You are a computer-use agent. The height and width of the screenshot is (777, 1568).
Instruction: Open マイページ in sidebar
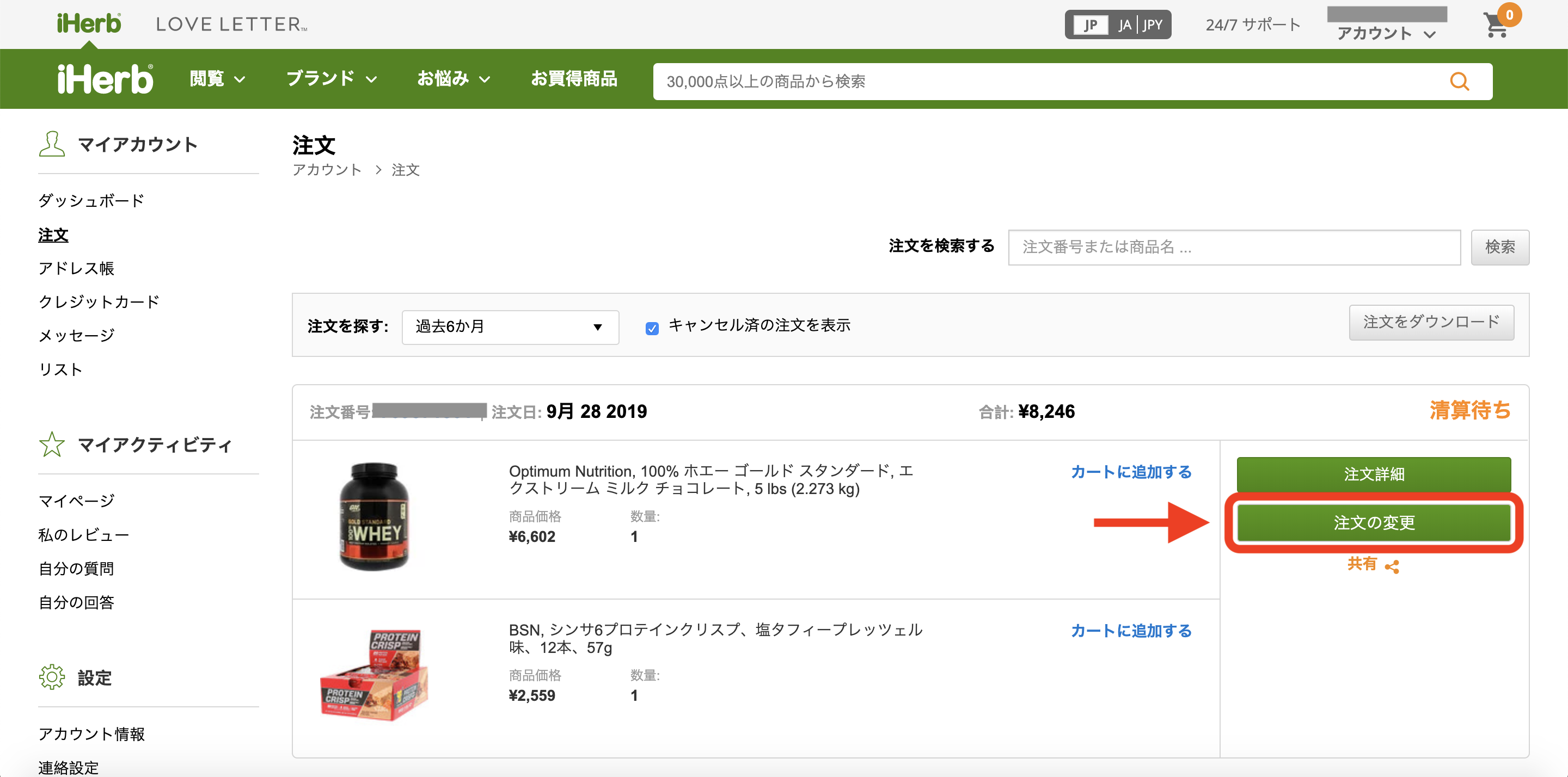(76, 501)
